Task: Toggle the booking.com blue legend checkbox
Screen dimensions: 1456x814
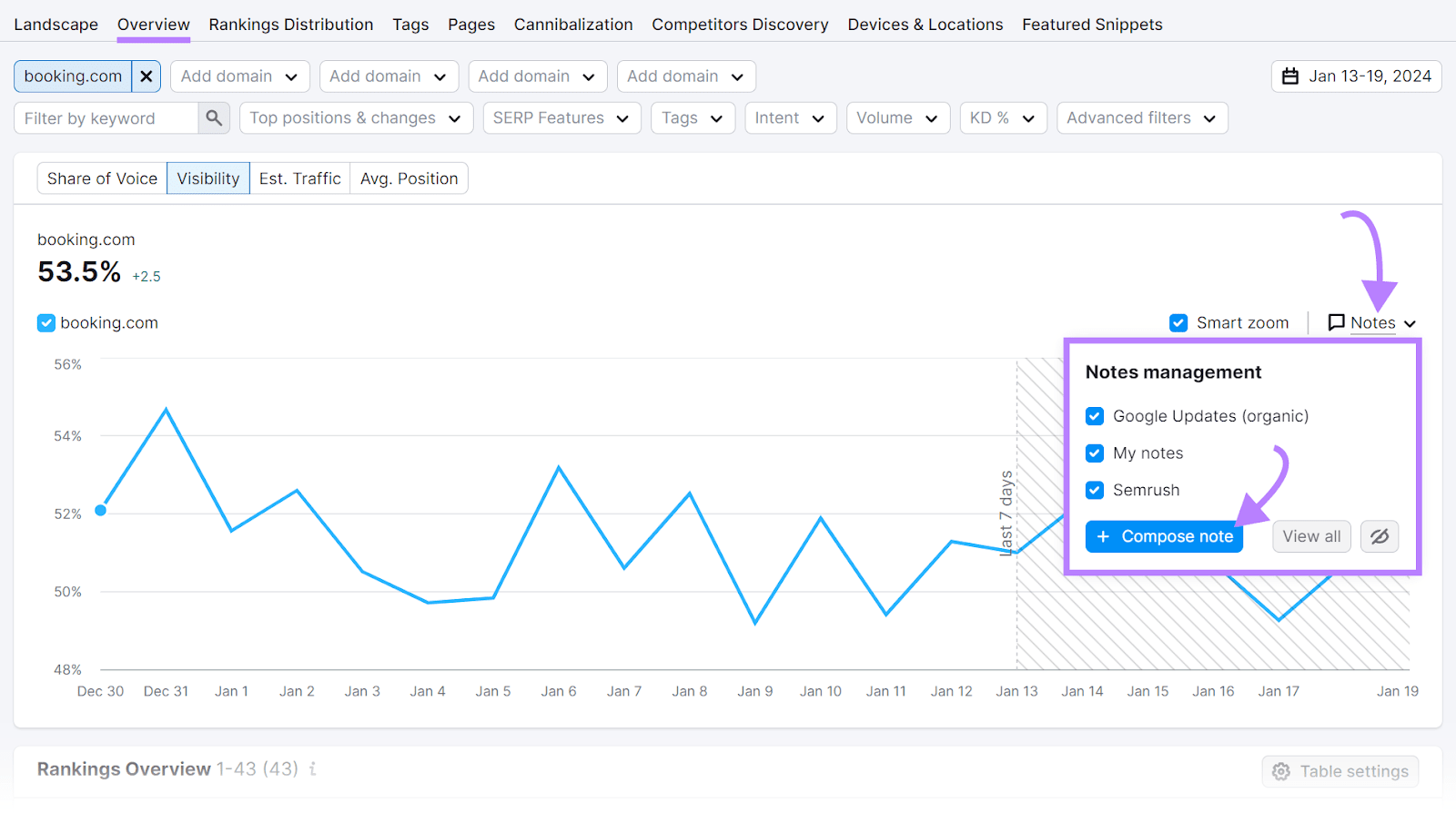Action: click(46, 323)
